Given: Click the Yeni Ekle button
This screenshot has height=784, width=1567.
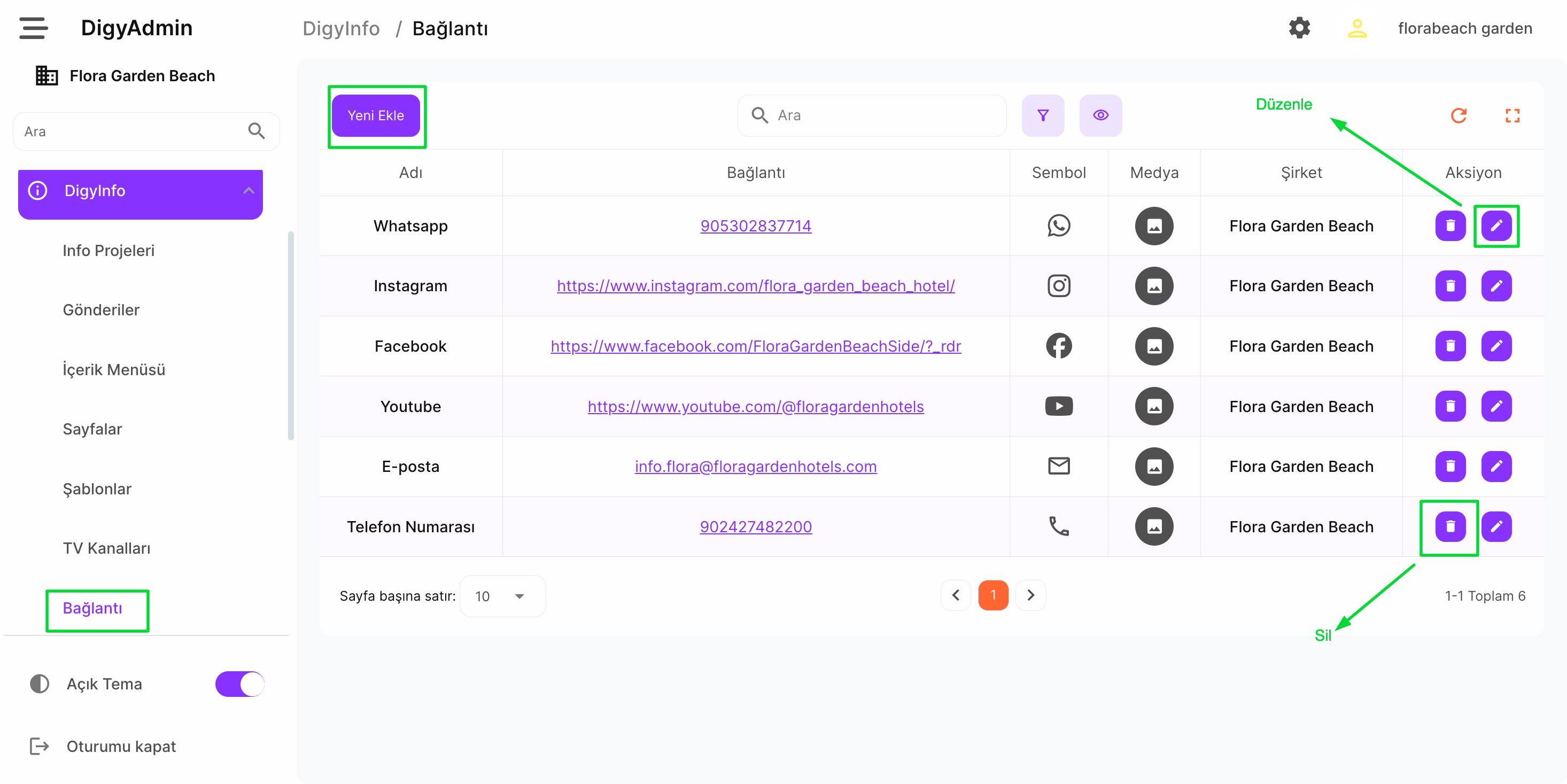Looking at the screenshot, I should [375, 115].
